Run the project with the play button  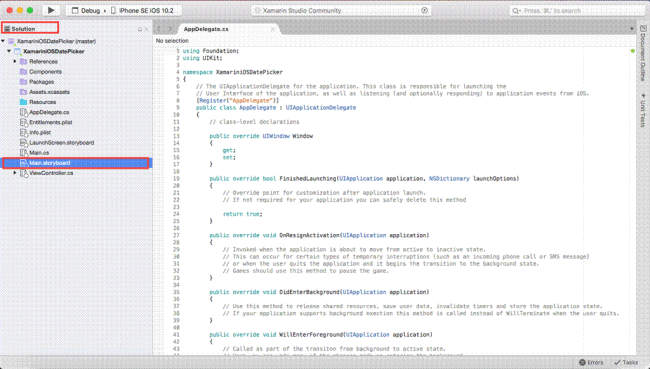(51, 10)
